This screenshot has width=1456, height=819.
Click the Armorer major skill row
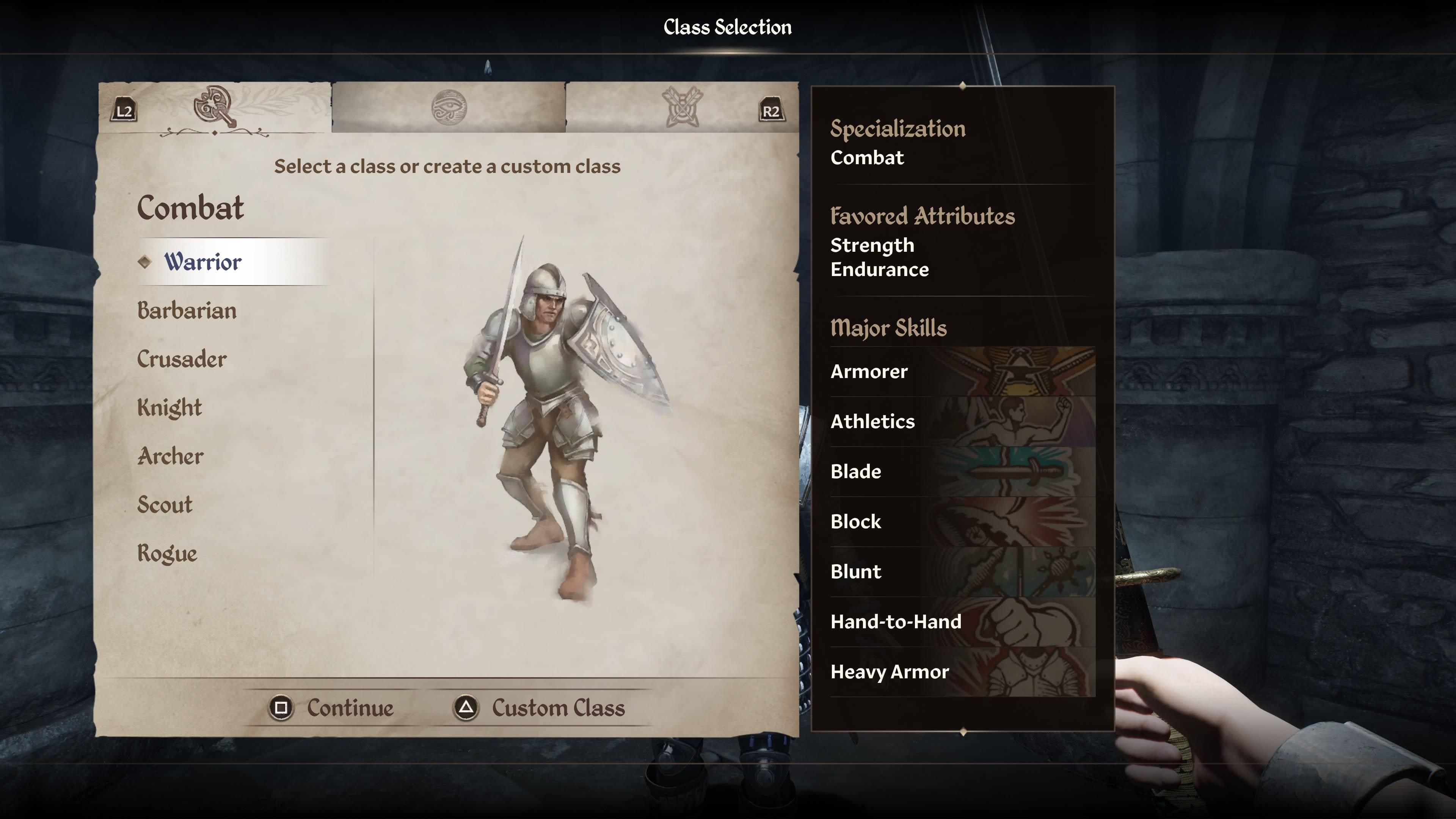point(963,371)
